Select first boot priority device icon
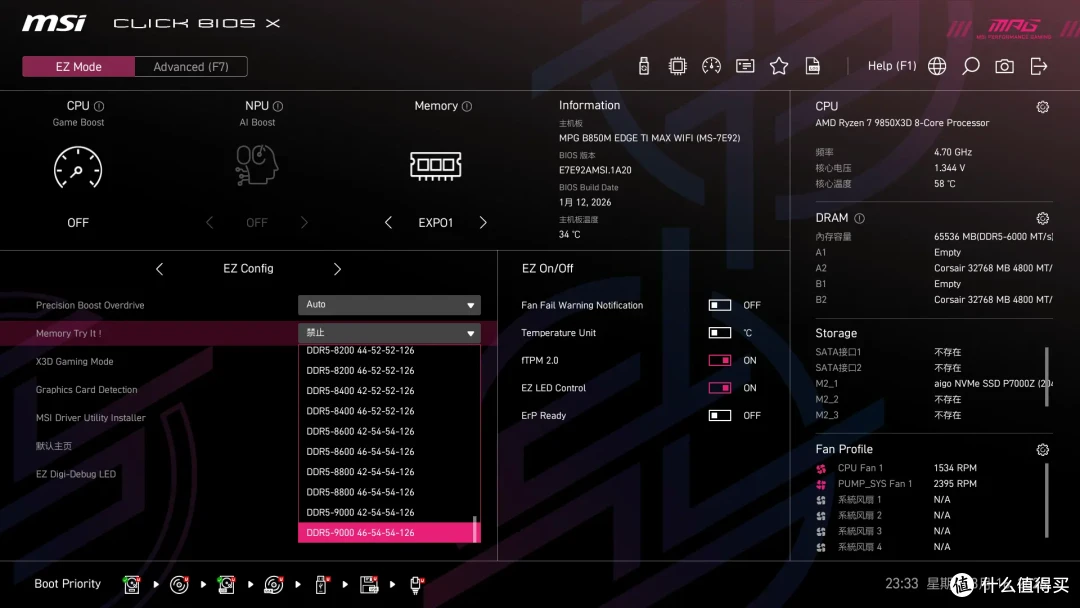This screenshot has height=608, width=1080. [x=132, y=585]
